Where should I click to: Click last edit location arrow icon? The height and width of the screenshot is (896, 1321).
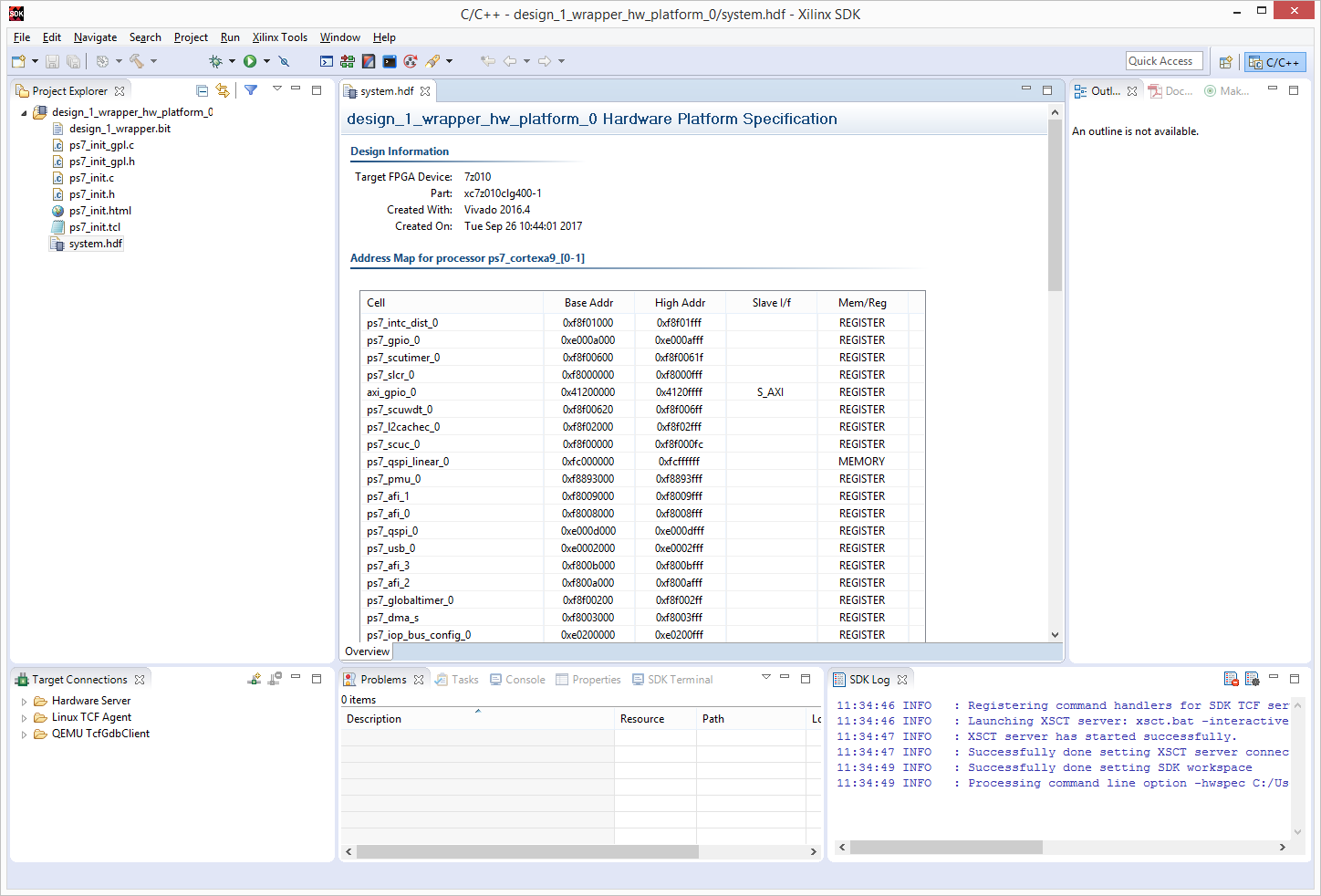coord(488,61)
